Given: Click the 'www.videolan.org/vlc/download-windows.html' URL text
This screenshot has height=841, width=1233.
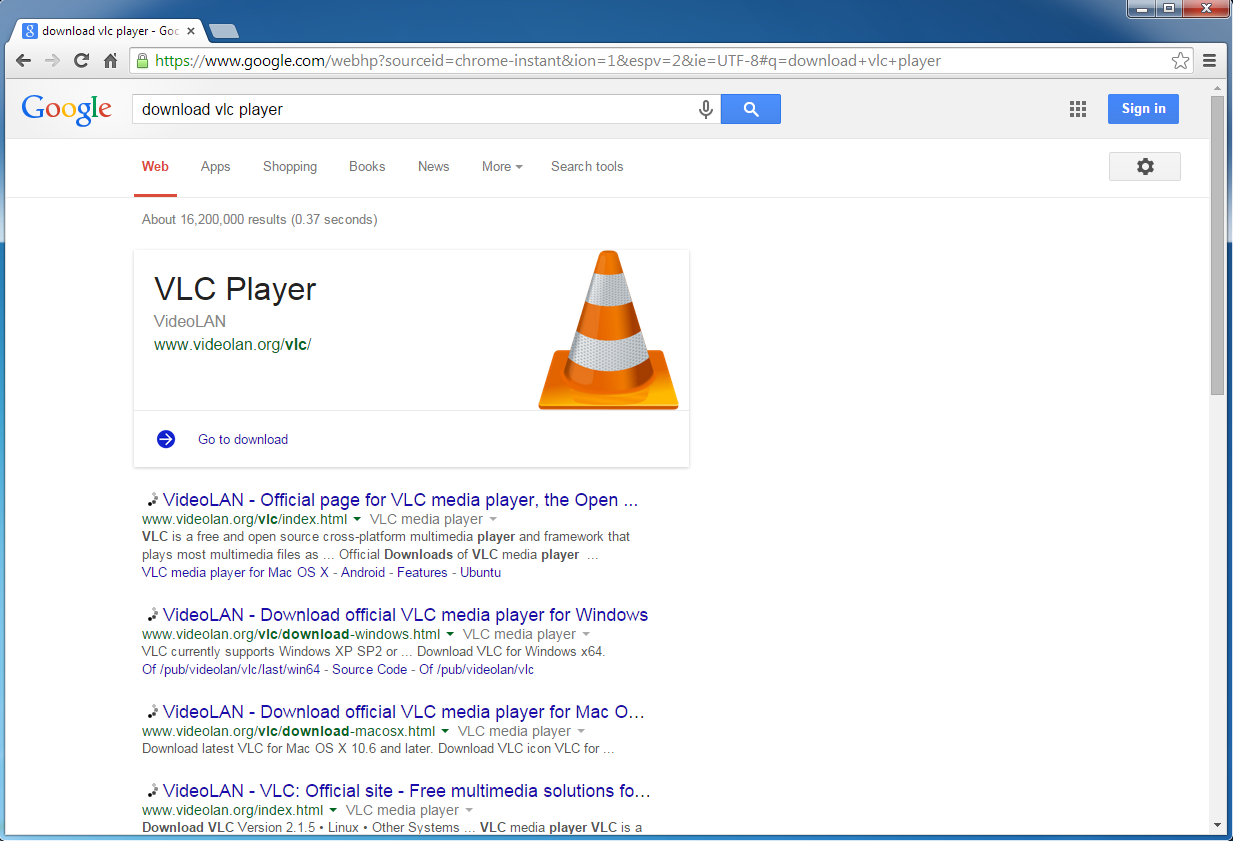Looking at the screenshot, I should point(291,635).
